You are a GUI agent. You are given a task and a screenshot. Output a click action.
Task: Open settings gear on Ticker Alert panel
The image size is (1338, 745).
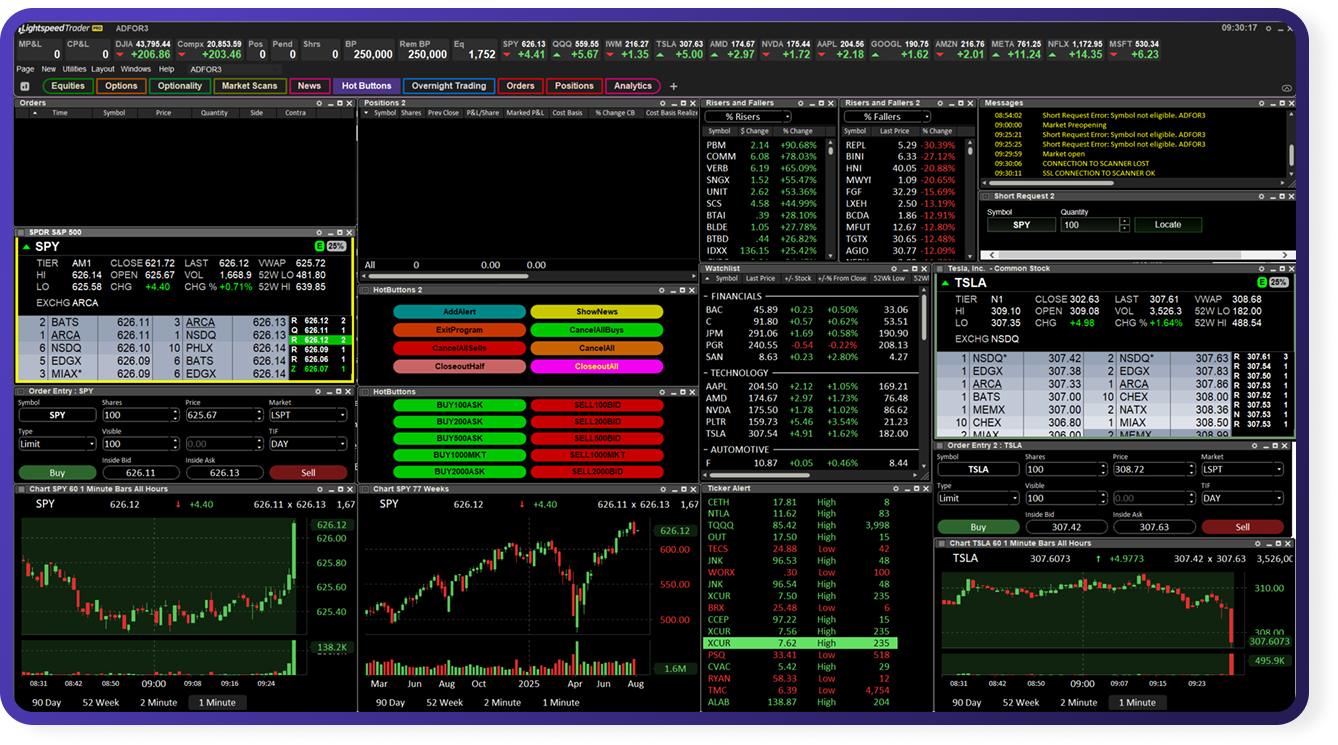897,489
